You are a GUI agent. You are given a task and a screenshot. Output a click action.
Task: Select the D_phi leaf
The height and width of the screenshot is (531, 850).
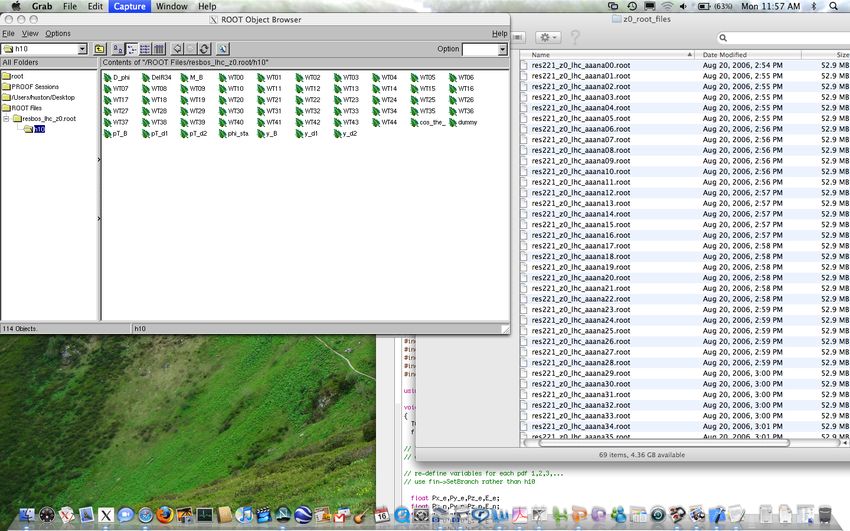pyautogui.click(x=117, y=77)
